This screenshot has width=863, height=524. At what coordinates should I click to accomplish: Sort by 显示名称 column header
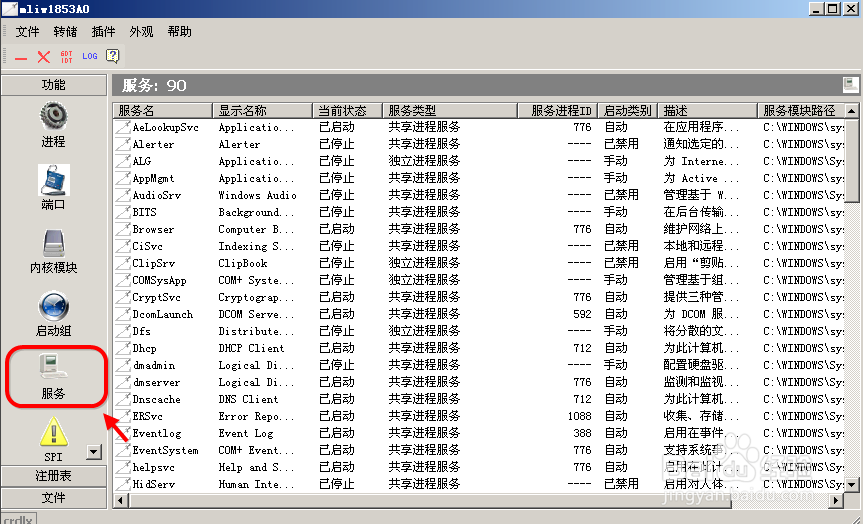[x=262, y=111]
